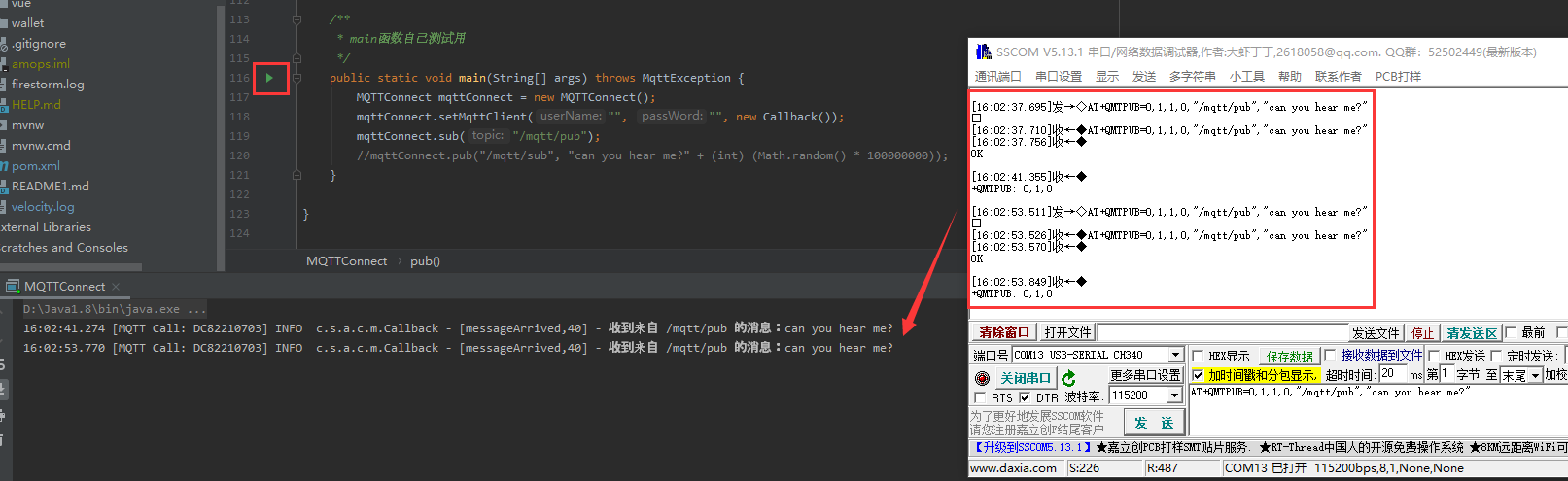This screenshot has width=1568, height=481.
Task: Select Scratches and Consoles node
Action: pyautogui.click(x=64, y=248)
